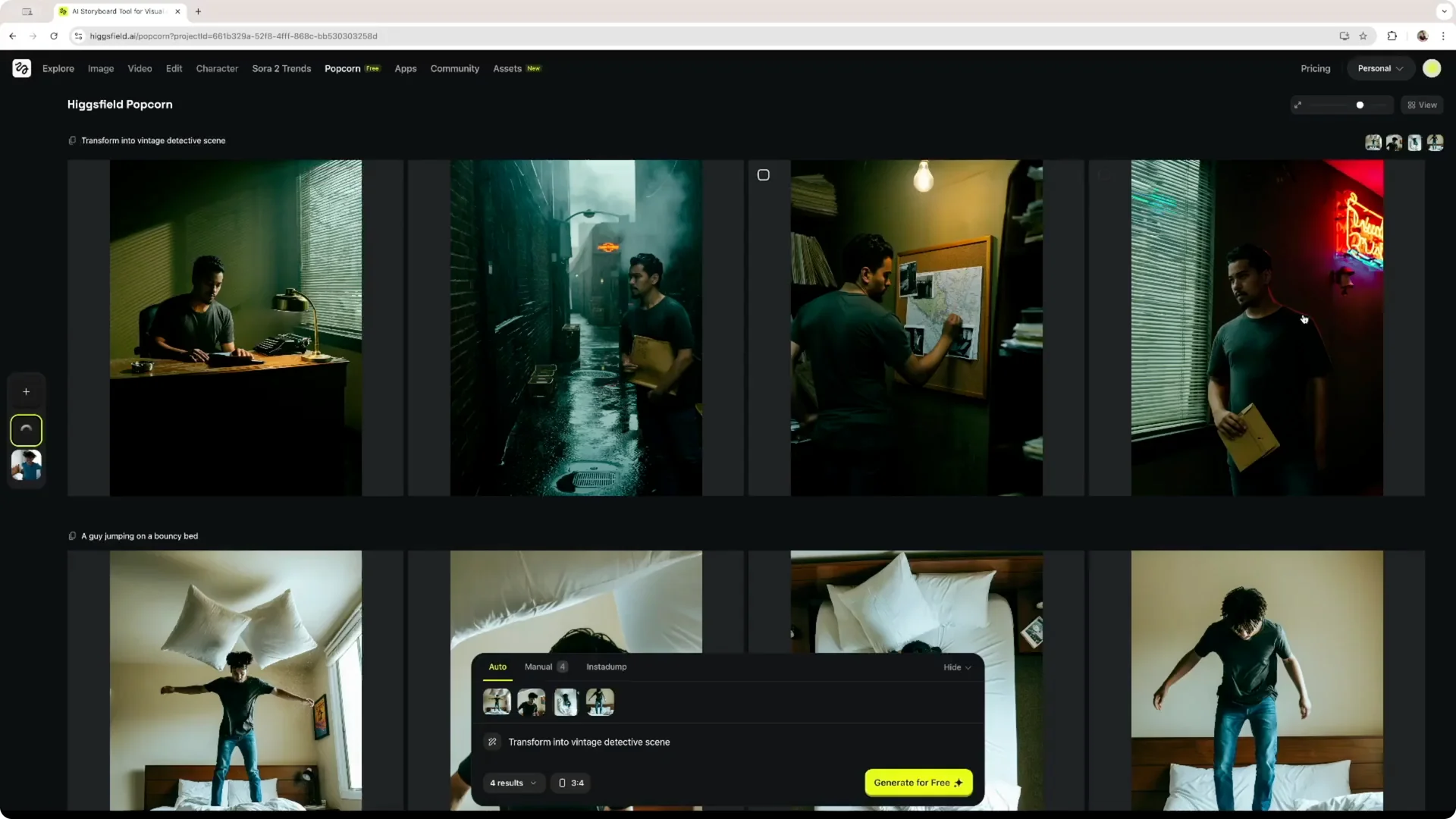Image resolution: width=1456 pixels, height=819 pixels.
Task: Select the first reference thumbnail under the Auto tab
Action: tap(497, 701)
